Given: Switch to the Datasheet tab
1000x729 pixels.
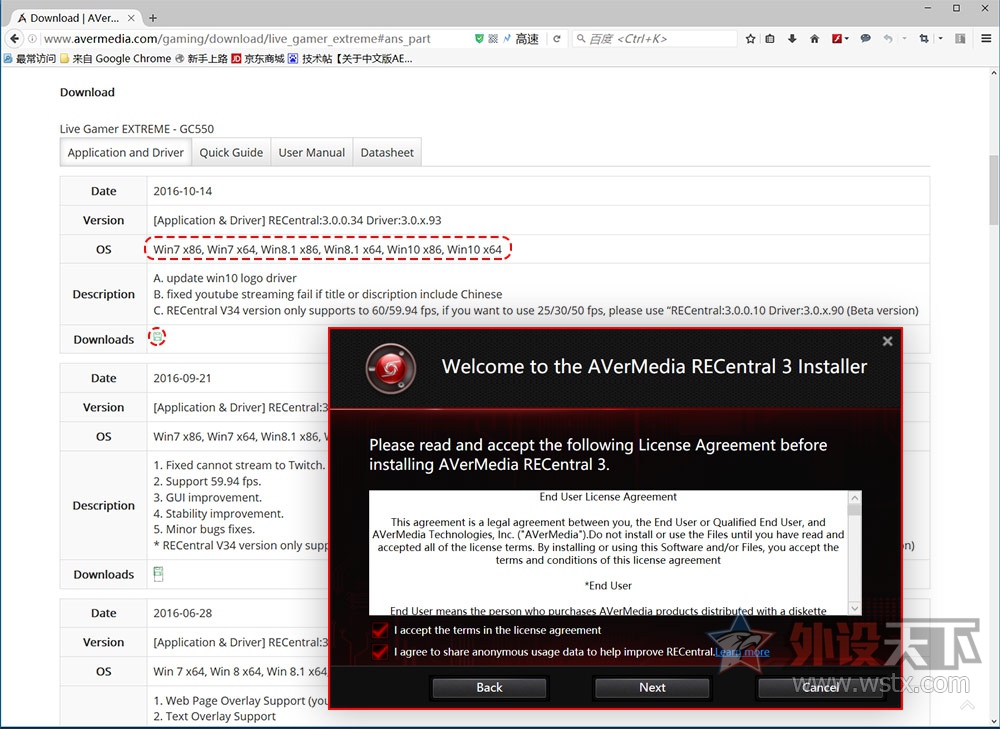Looking at the screenshot, I should point(387,152).
